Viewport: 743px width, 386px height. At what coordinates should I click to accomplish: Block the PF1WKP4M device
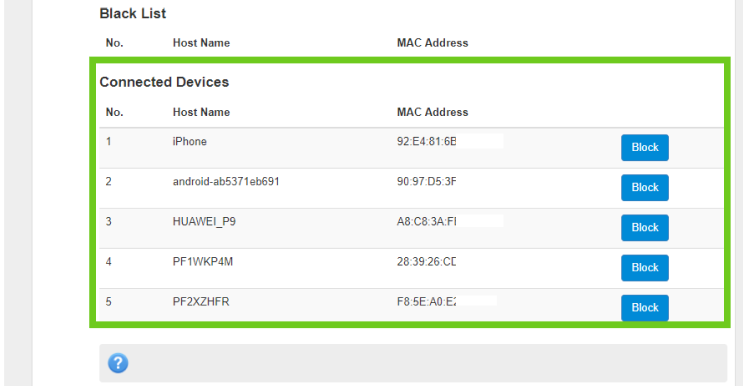coord(645,268)
